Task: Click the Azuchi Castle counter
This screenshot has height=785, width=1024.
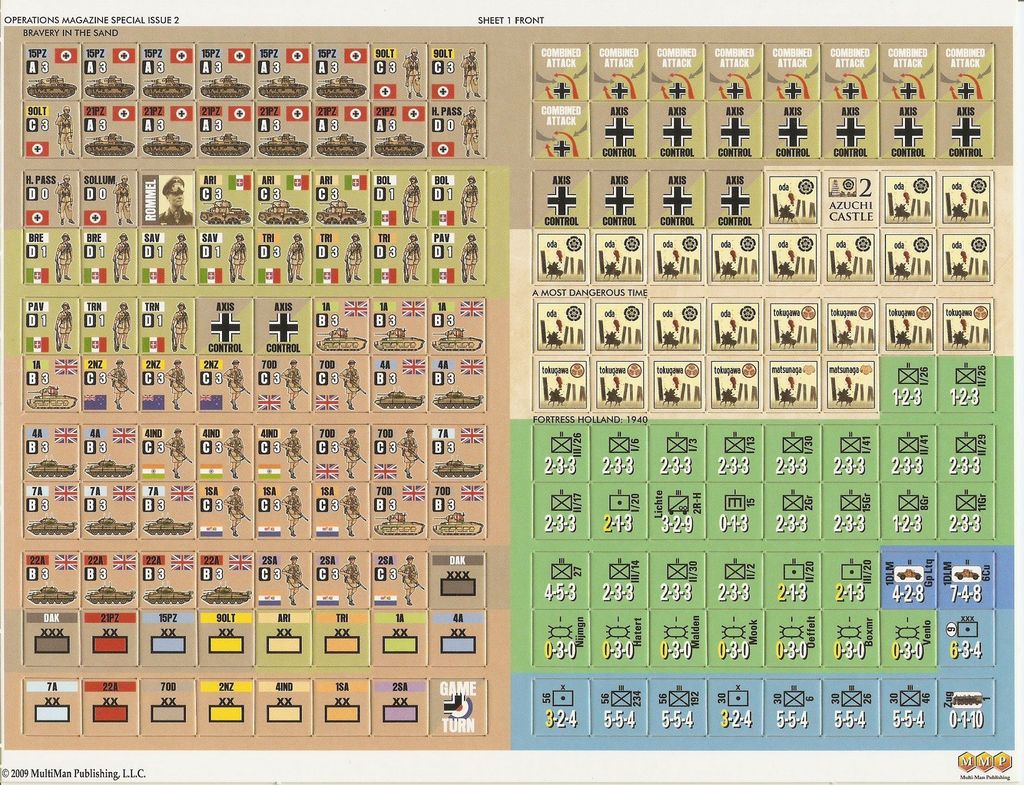Action: pyautogui.click(x=850, y=199)
